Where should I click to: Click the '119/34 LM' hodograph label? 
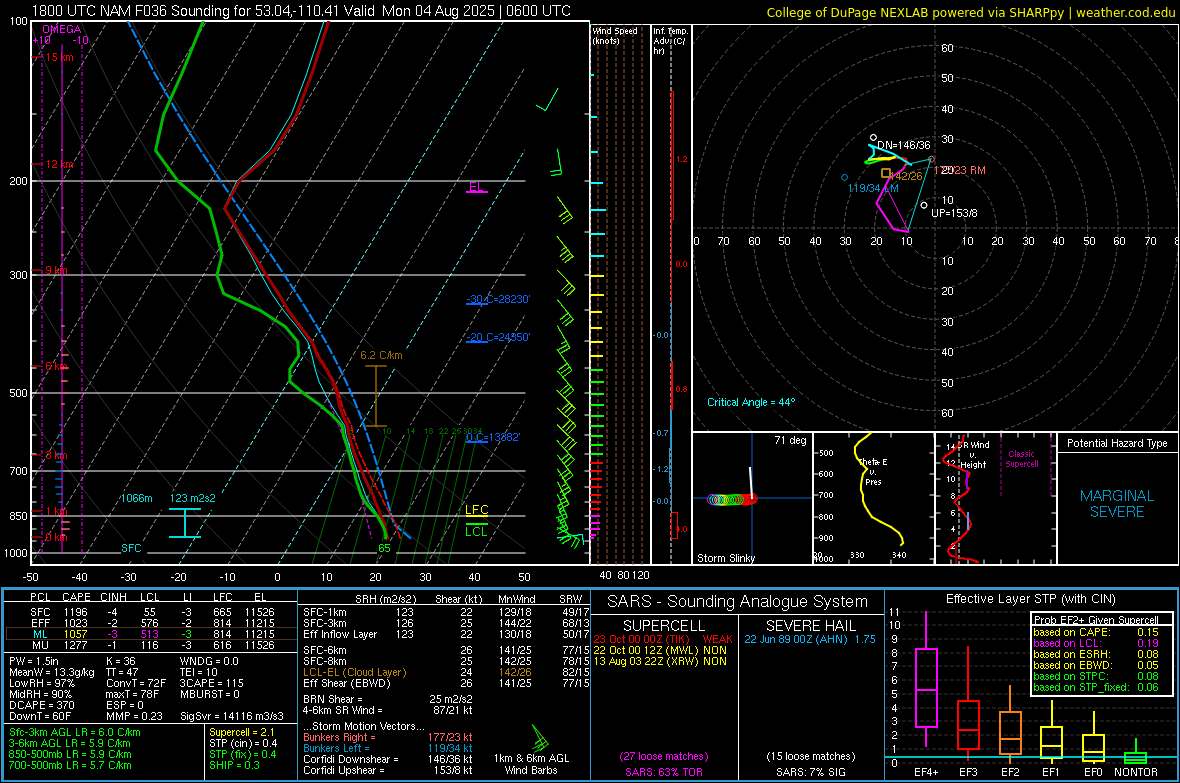873,188
